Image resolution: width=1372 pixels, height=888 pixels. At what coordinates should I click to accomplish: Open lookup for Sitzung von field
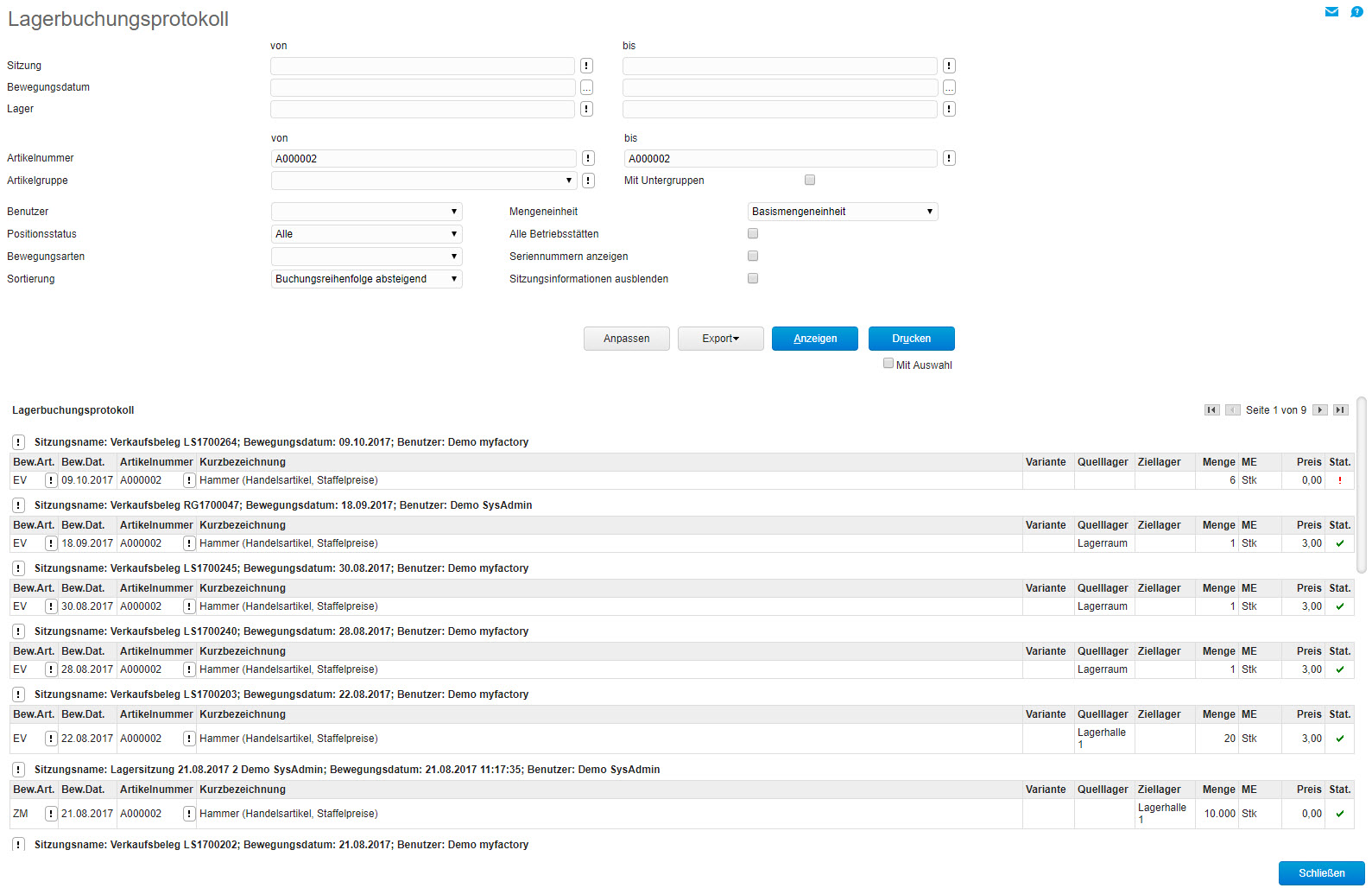(586, 66)
